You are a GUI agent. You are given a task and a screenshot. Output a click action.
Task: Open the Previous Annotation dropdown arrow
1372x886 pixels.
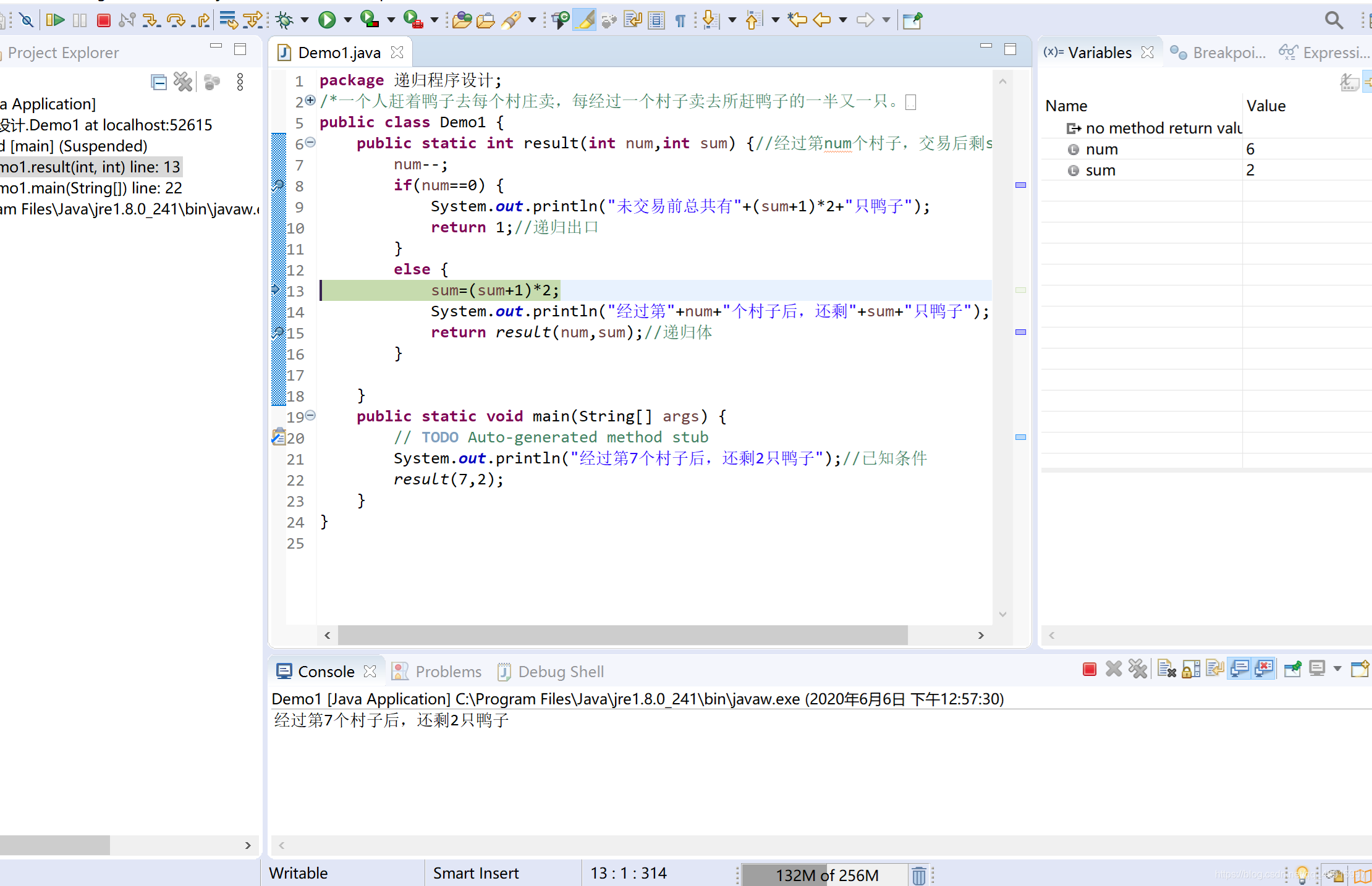pos(775,20)
